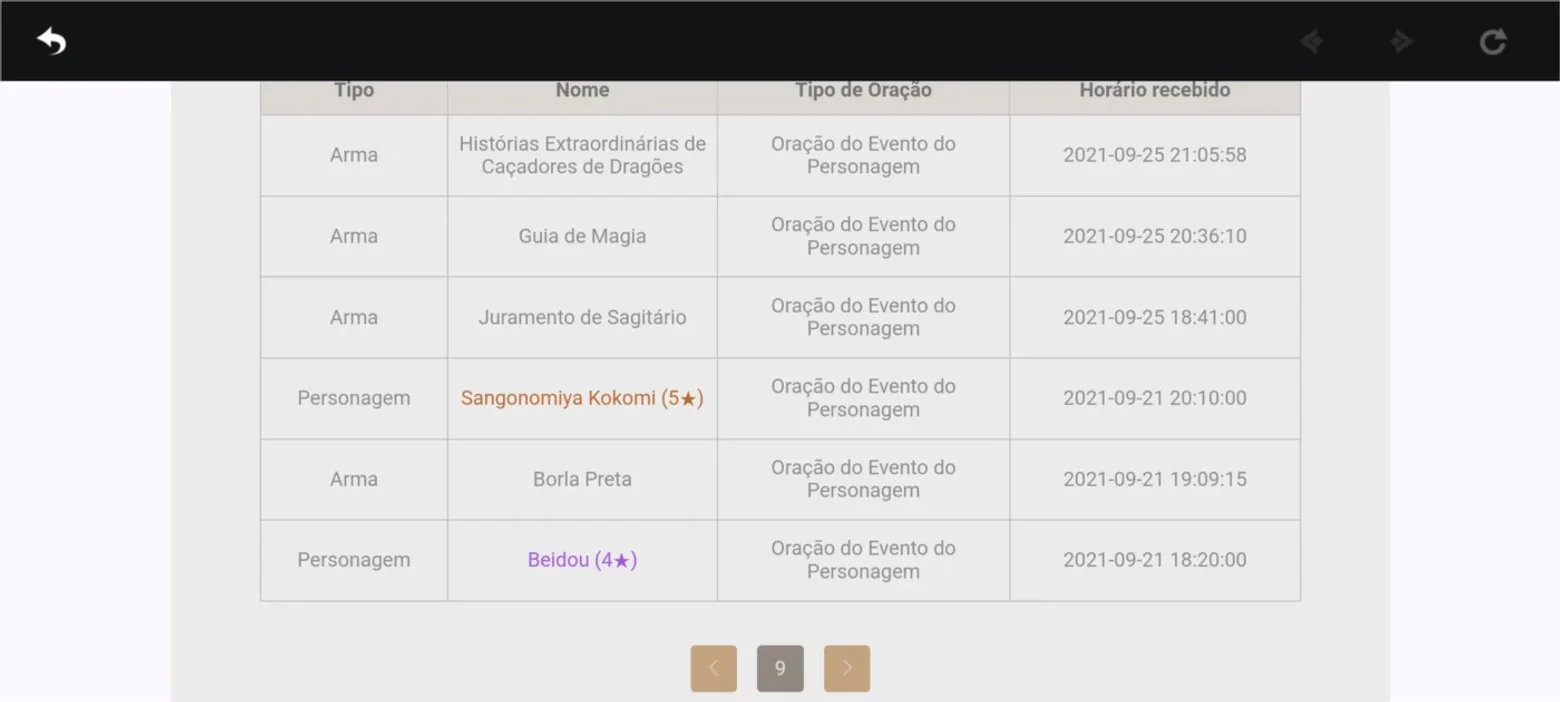The height and width of the screenshot is (702, 1560).
Task: Click timestamp 2021-09-21 18:20:00
Action: (x=1155, y=560)
